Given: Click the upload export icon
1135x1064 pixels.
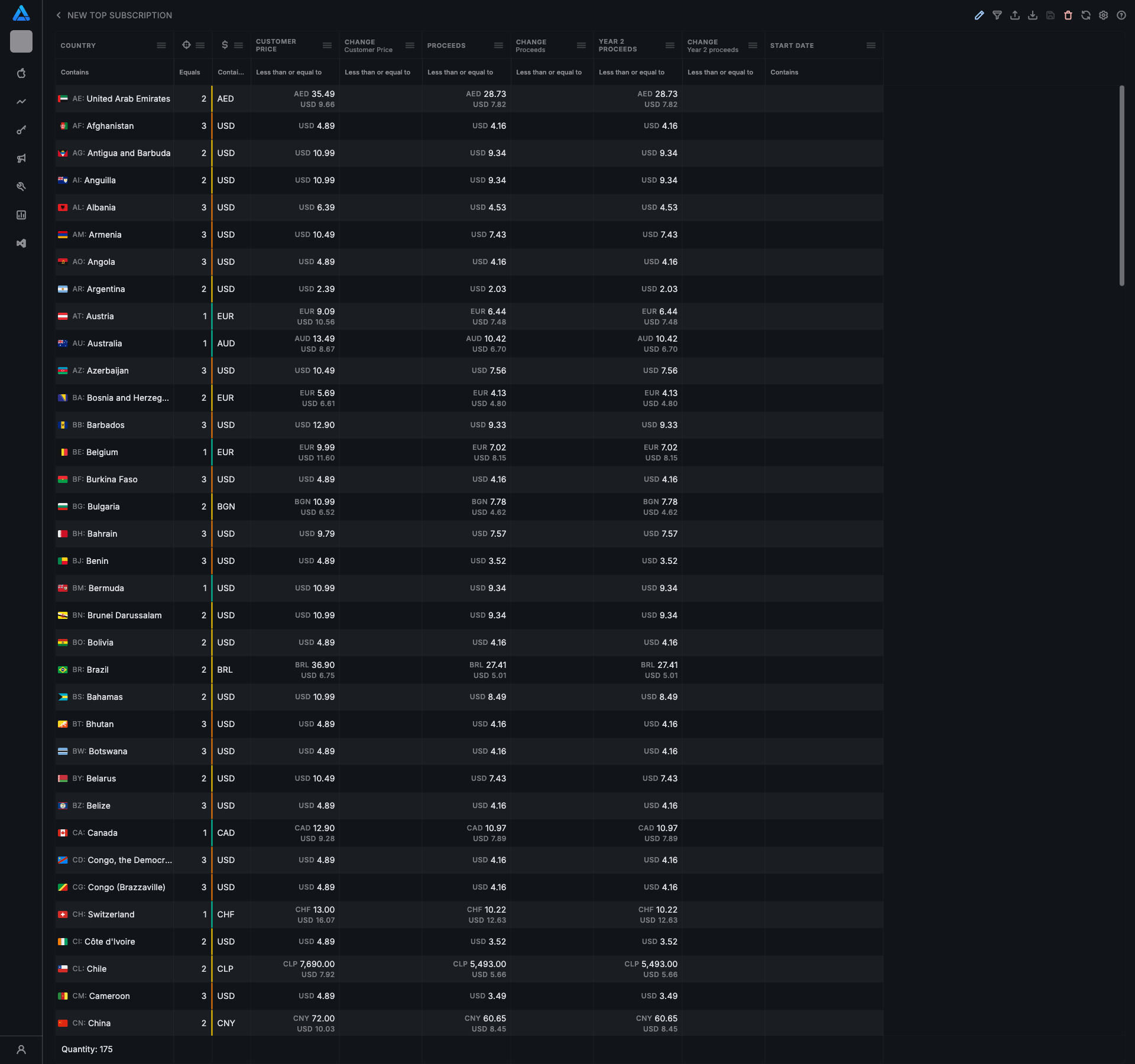Looking at the screenshot, I should point(1014,15).
